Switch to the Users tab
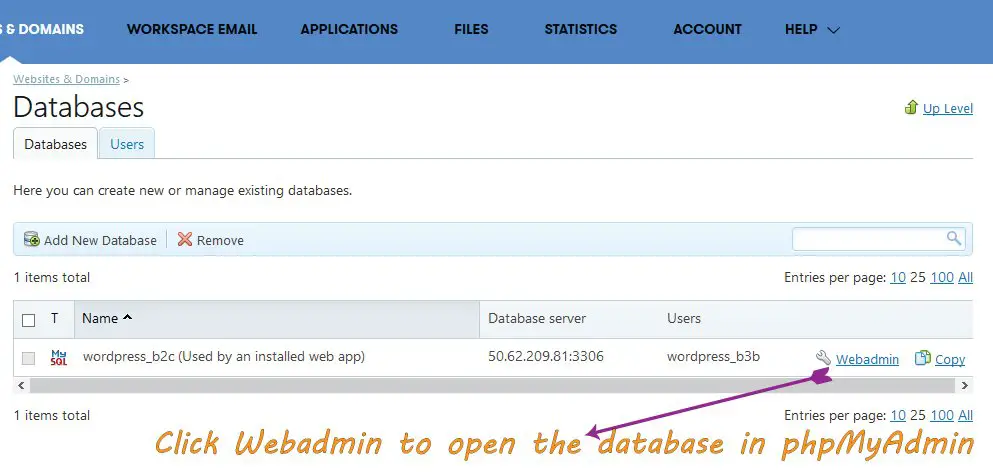Screen dimensions: 993x472 click(127, 144)
